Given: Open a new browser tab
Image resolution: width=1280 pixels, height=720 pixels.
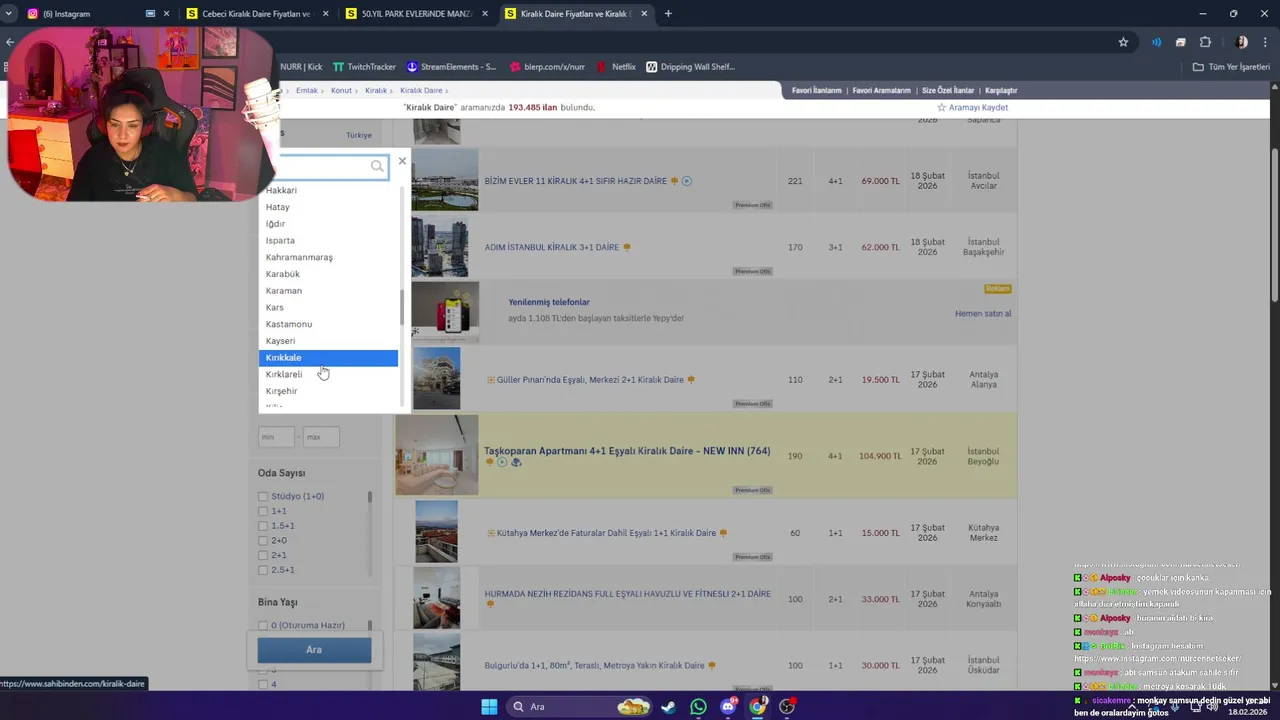Looking at the screenshot, I should [668, 14].
